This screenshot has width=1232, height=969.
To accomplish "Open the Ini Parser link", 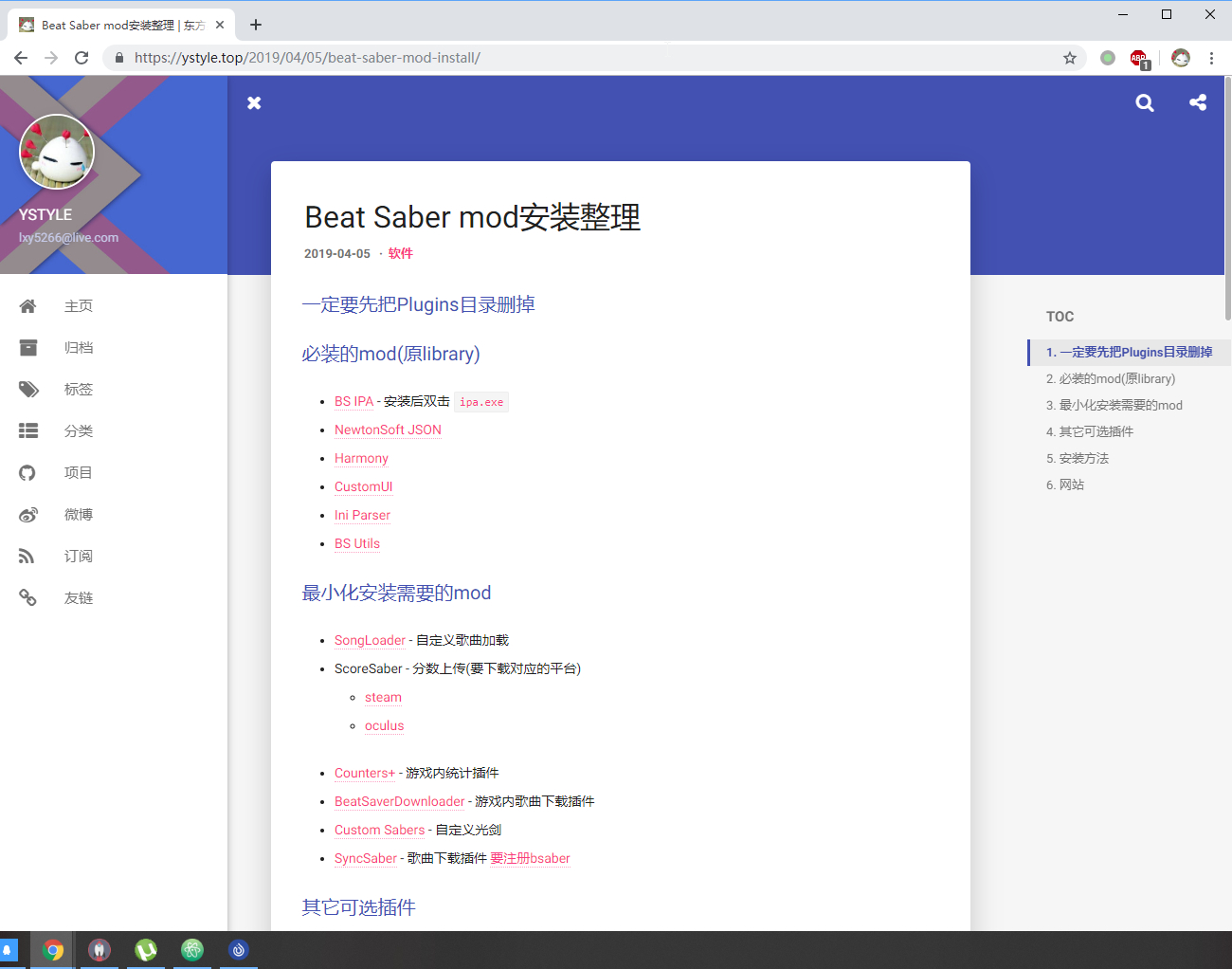I will click(362, 516).
